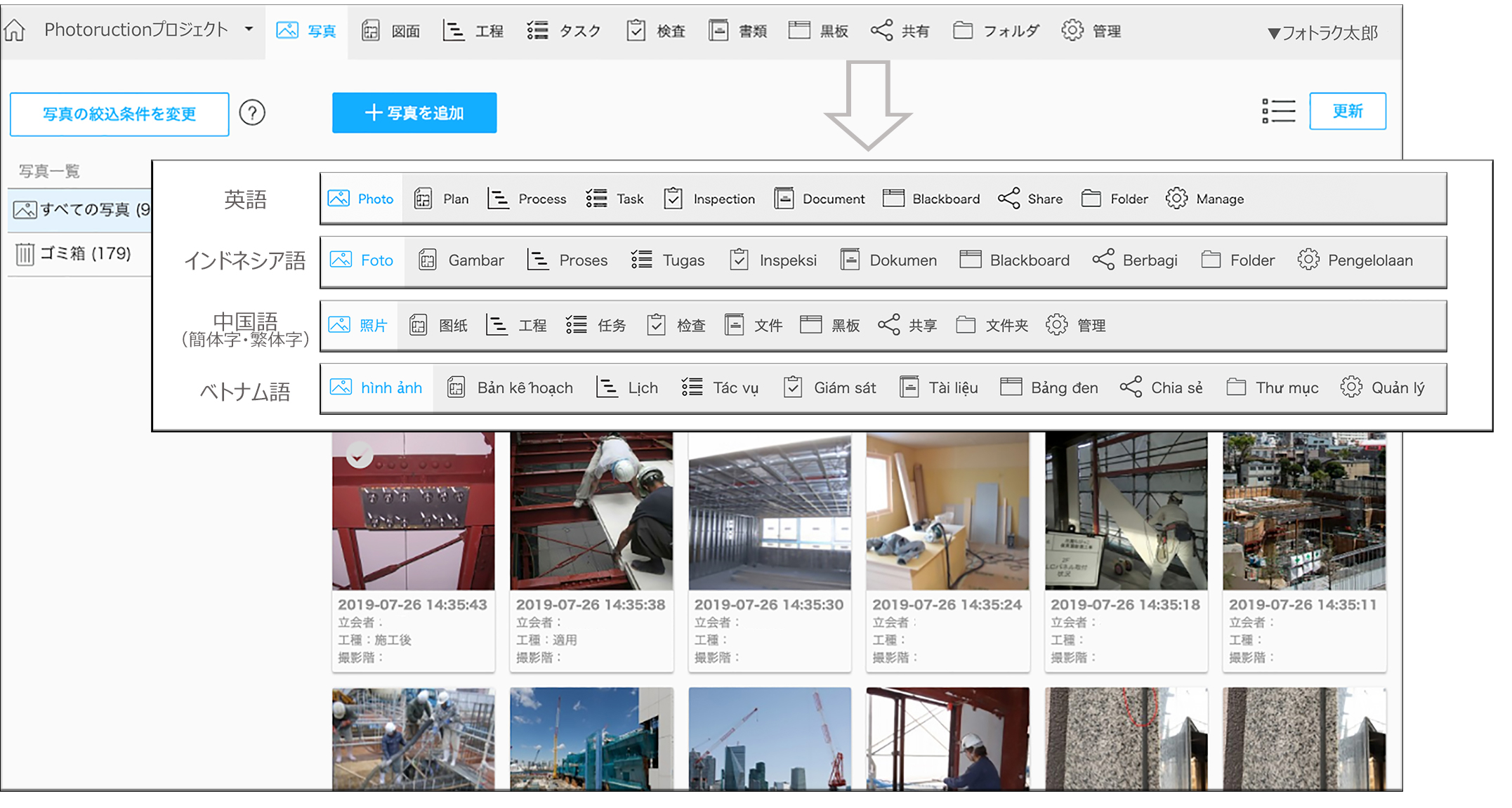Click the Berbagi share icon
The width and height of the screenshot is (1512, 808).
click(x=1103, y=260)
